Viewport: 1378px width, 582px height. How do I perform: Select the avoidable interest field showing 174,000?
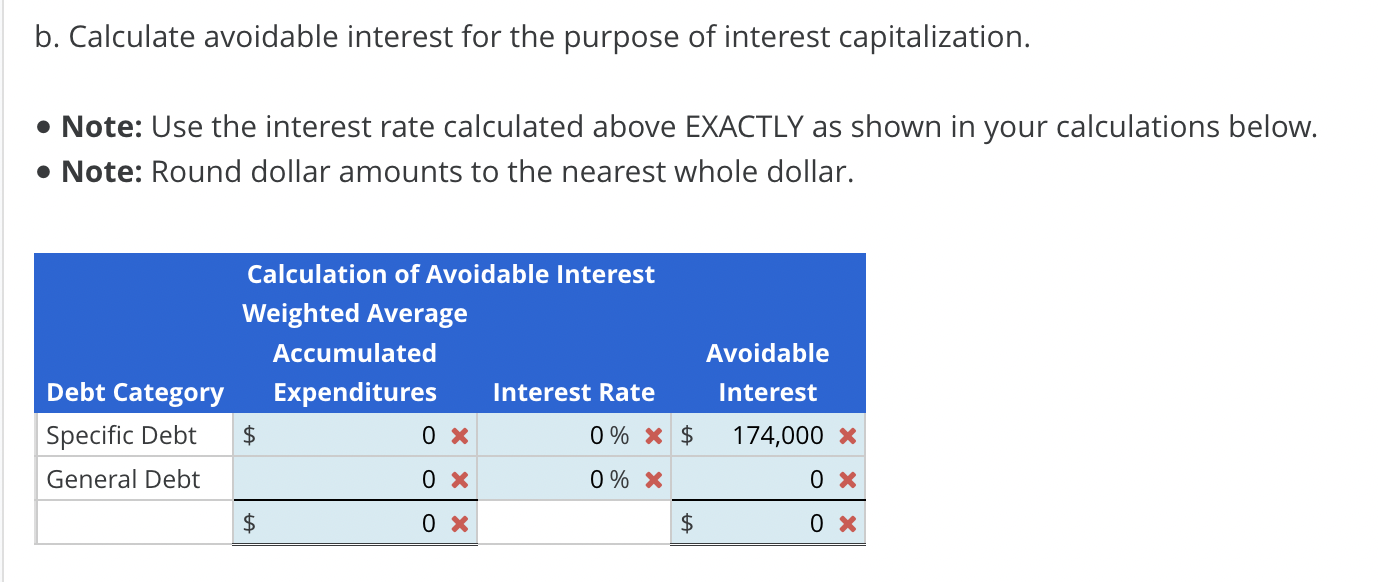click(760, 435)
